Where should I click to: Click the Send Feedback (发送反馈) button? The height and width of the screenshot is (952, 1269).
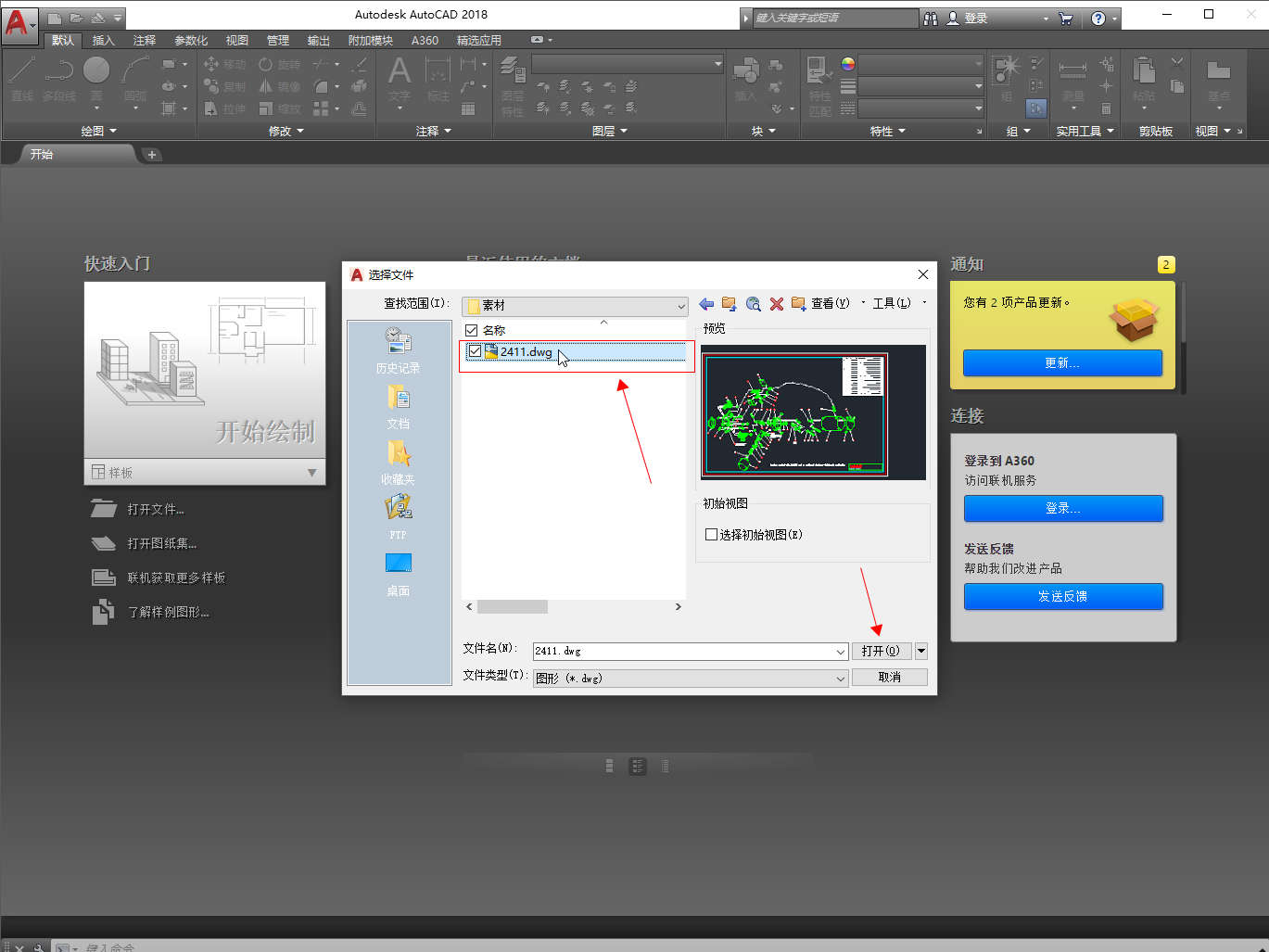(1063, 596)
